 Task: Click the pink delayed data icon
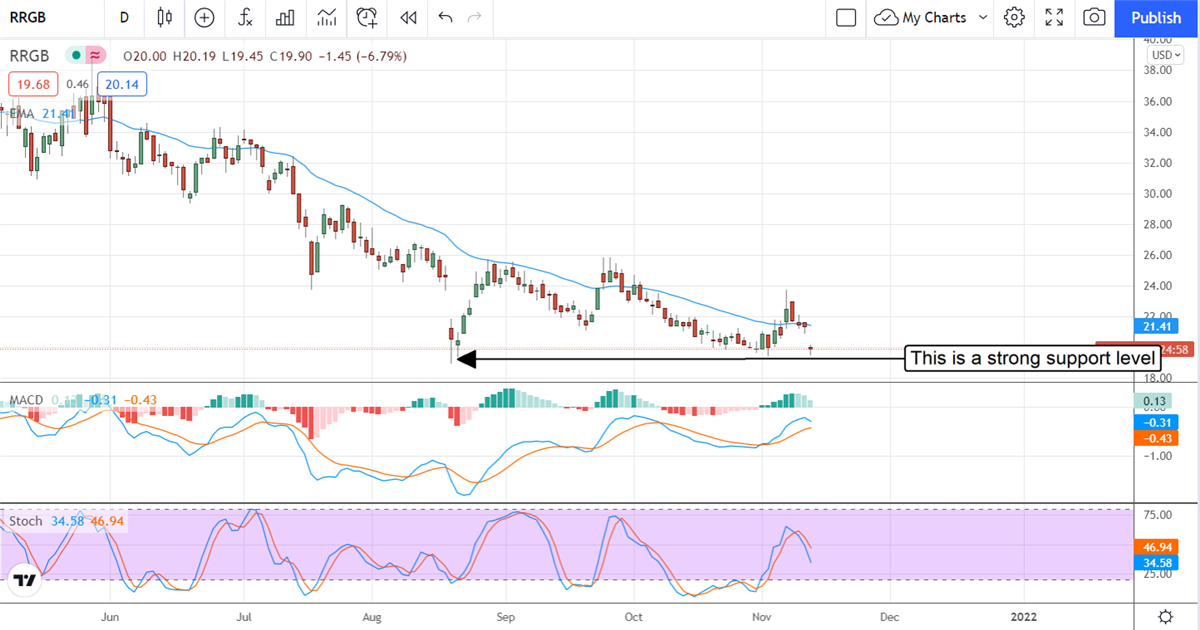point(96,56)
